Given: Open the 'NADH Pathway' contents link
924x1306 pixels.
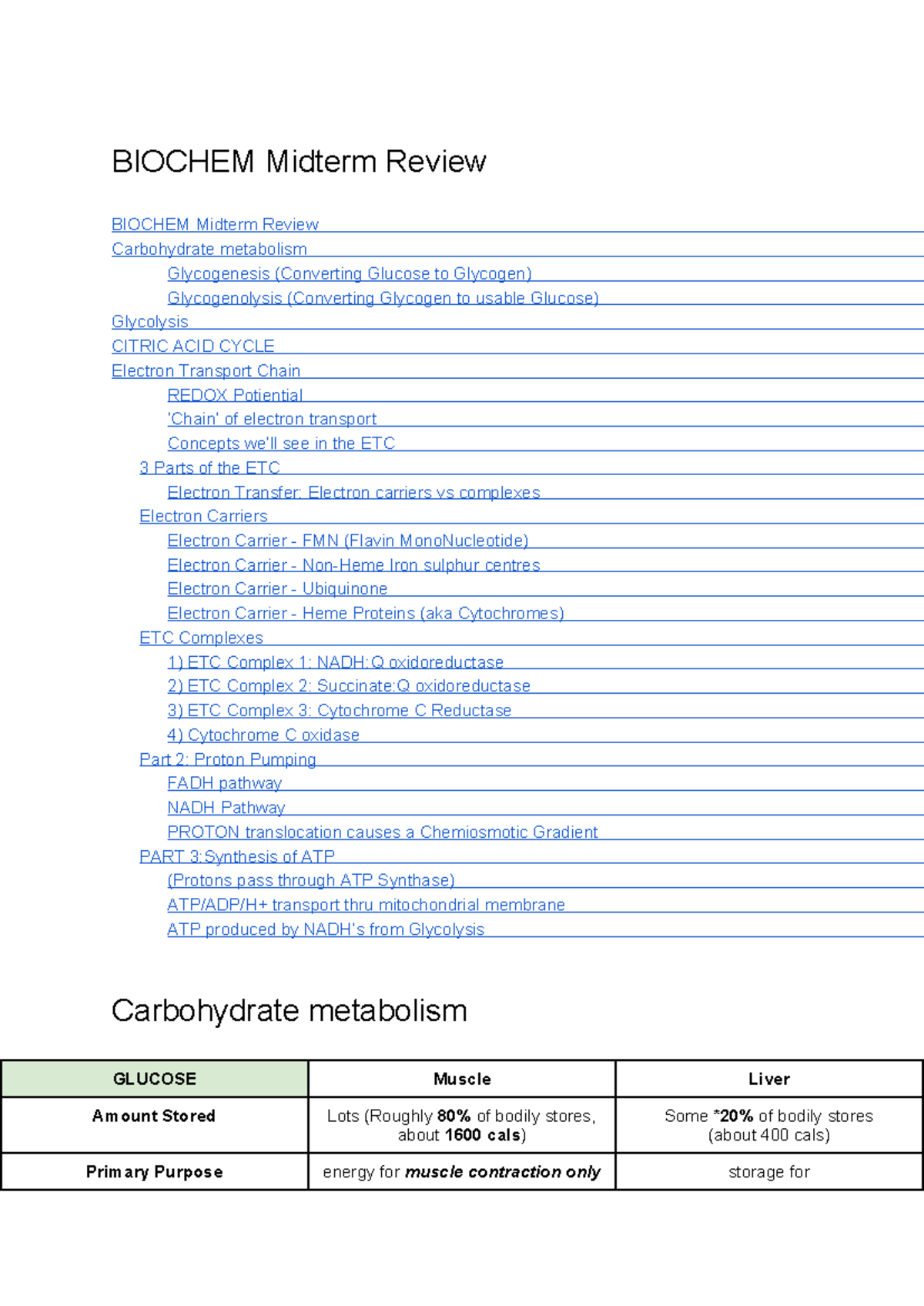Looking at the screenshot, I should coord(226,807).
